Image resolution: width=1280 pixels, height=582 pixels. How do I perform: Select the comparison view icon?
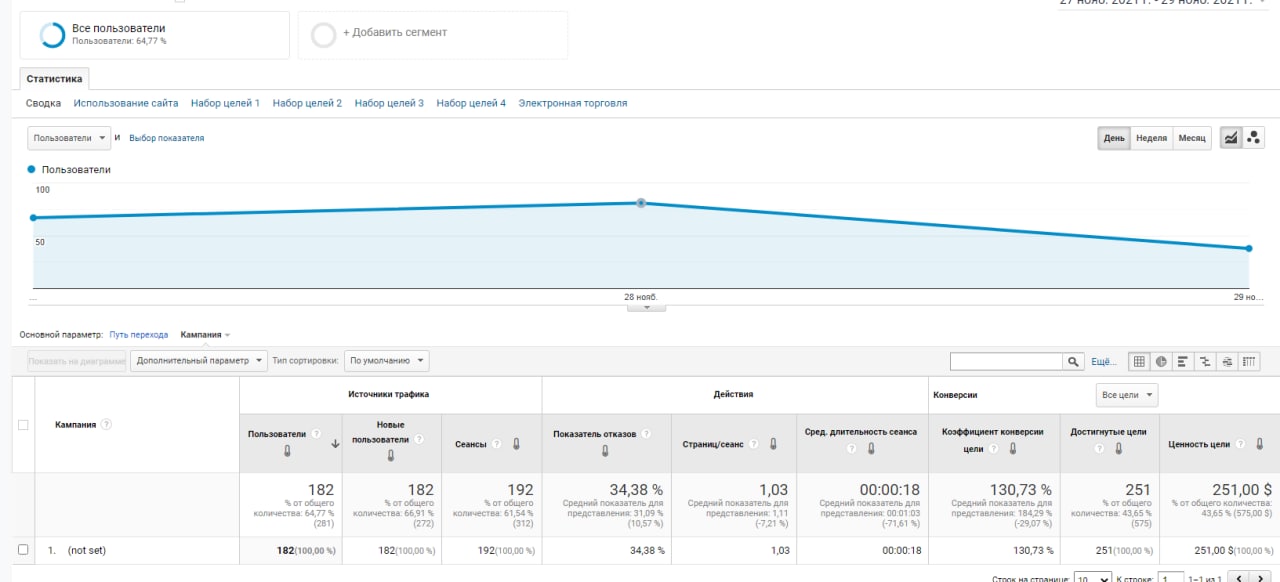(x=1205, y=361)
